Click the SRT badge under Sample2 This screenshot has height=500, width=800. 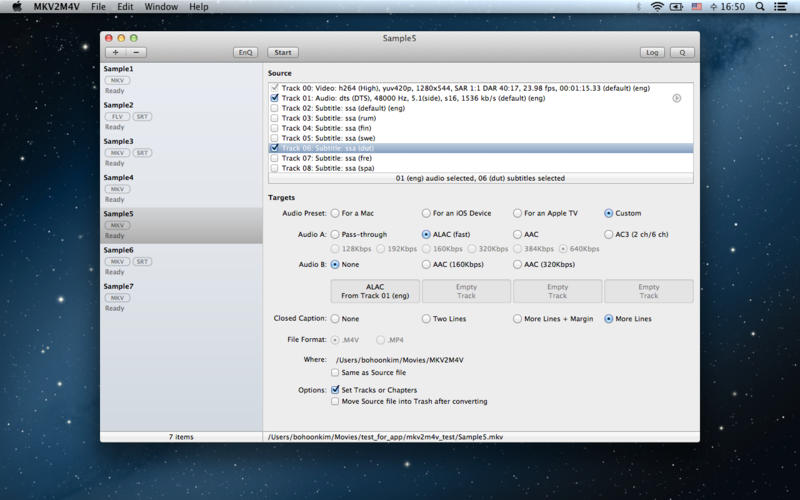(142, 117)
